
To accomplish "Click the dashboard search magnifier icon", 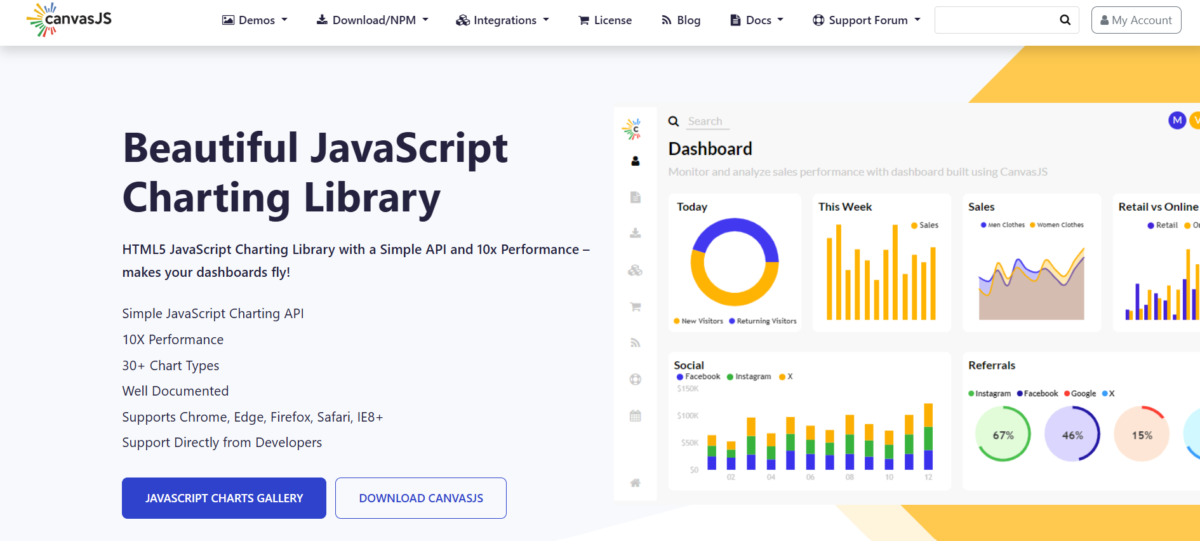I will coord(674,121).
